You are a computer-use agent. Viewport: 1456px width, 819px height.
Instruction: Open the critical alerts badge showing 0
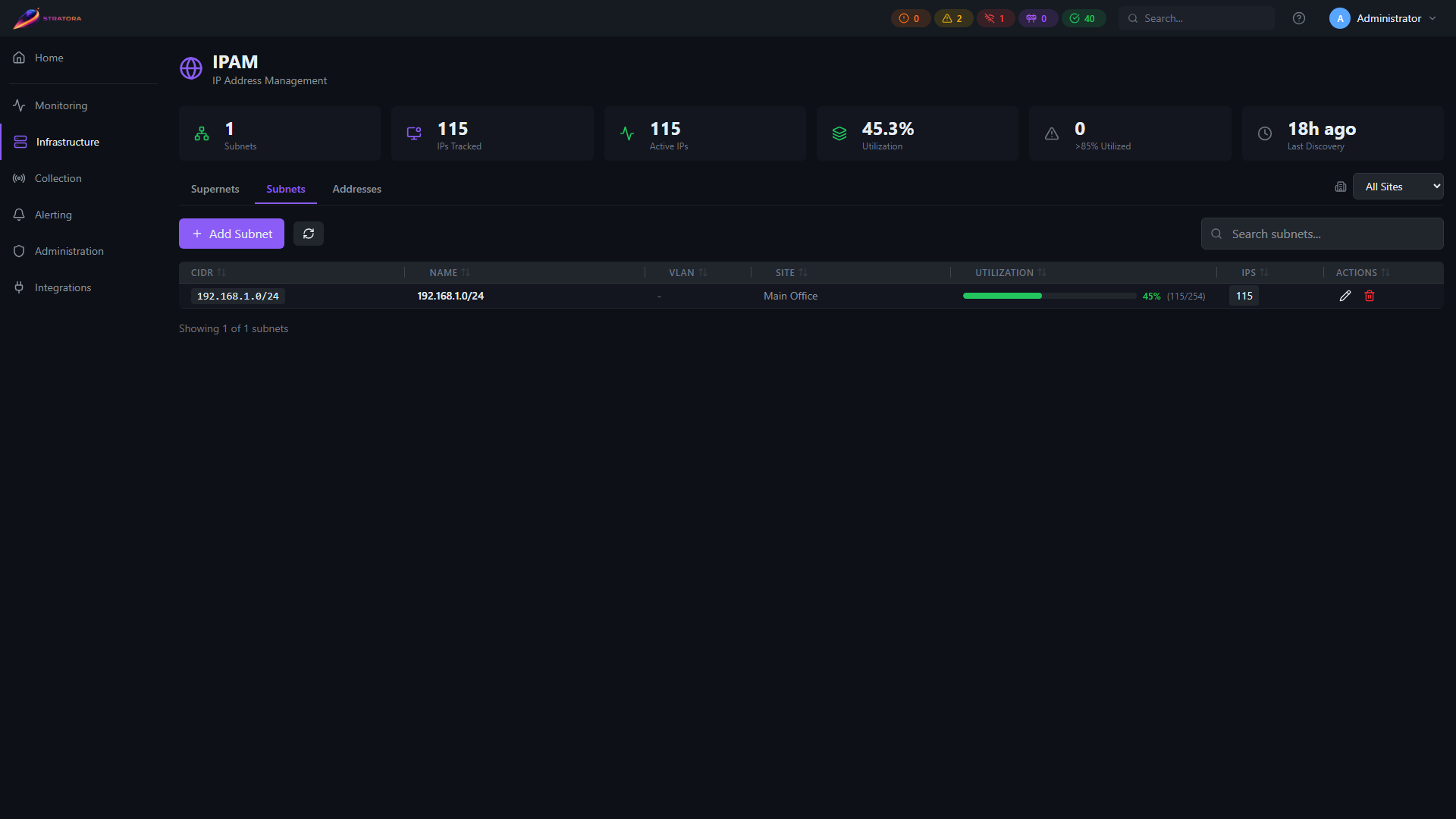click(x=910, y=18)
